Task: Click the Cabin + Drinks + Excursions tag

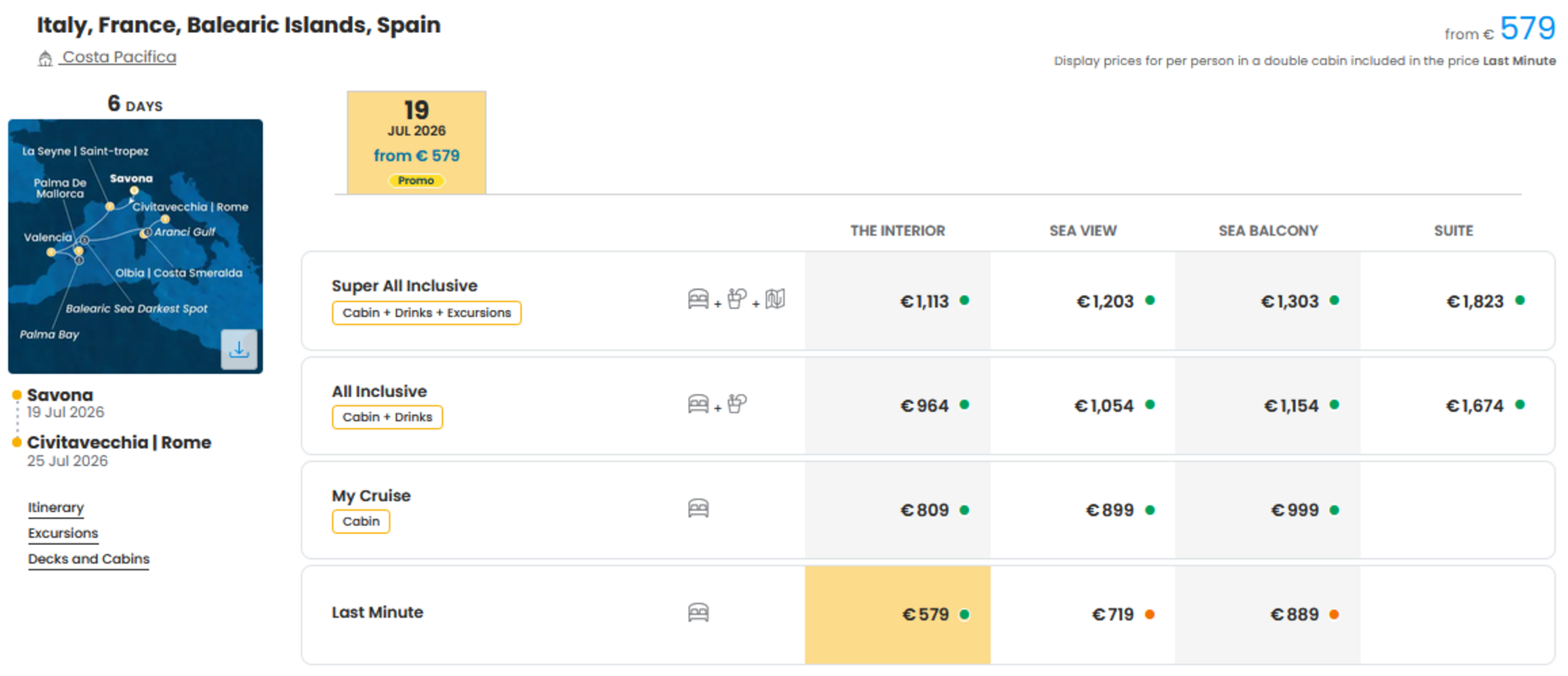Action: [427, 313]
